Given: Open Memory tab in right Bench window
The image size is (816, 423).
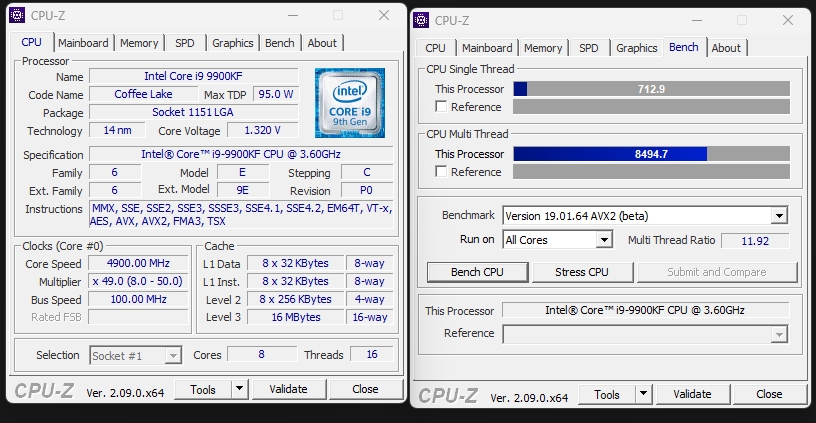Looking at the screenshot, I should pos(543,48).
